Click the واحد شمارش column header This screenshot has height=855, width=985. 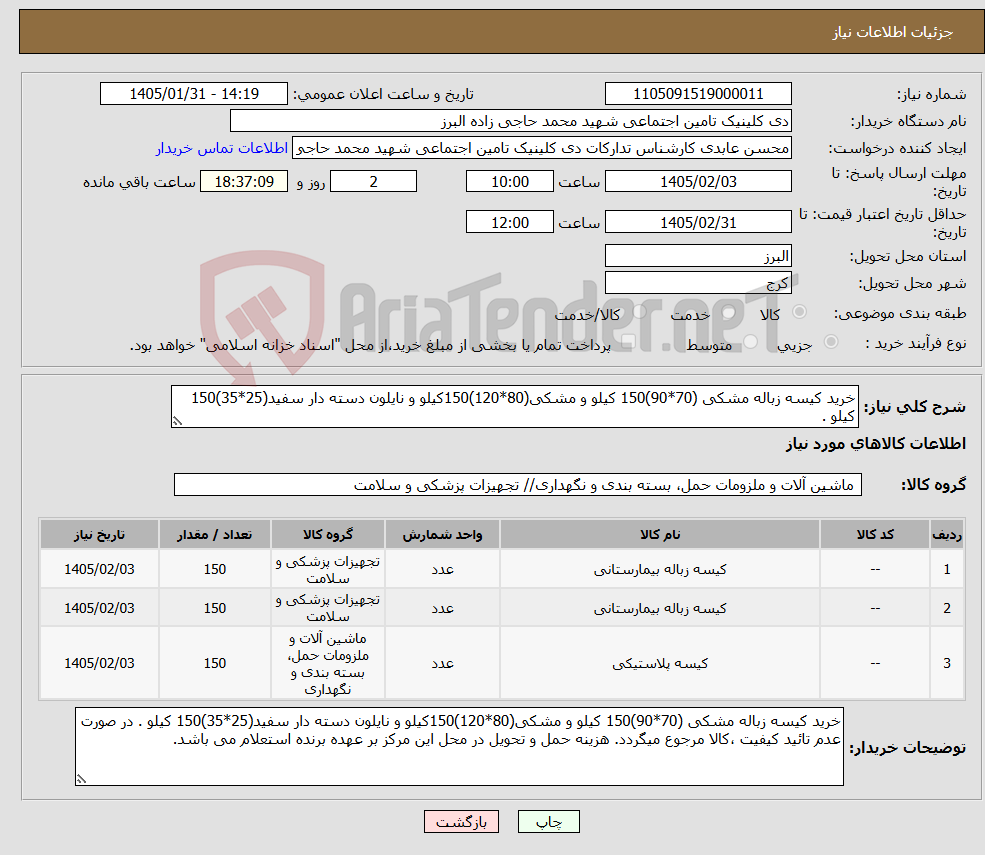pyautogui.click(x=442, y=535)
